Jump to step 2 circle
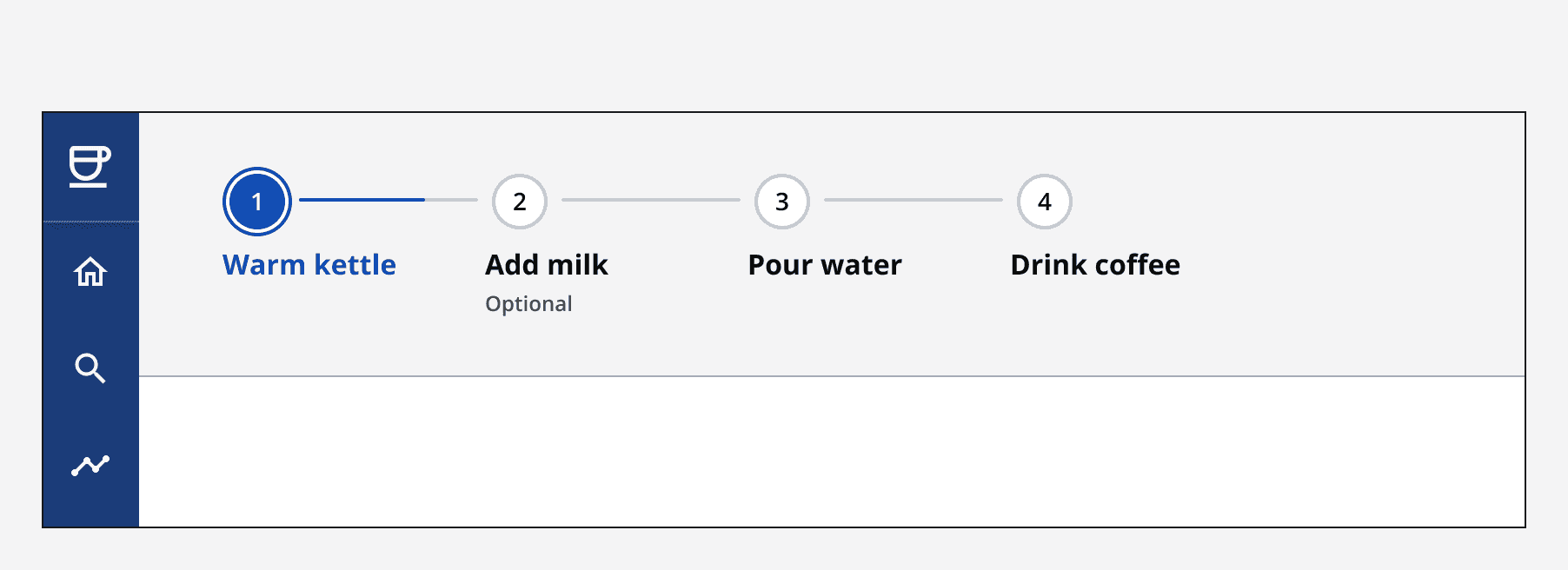Viewport: 1568px width, 570px height. pos(519,201)
